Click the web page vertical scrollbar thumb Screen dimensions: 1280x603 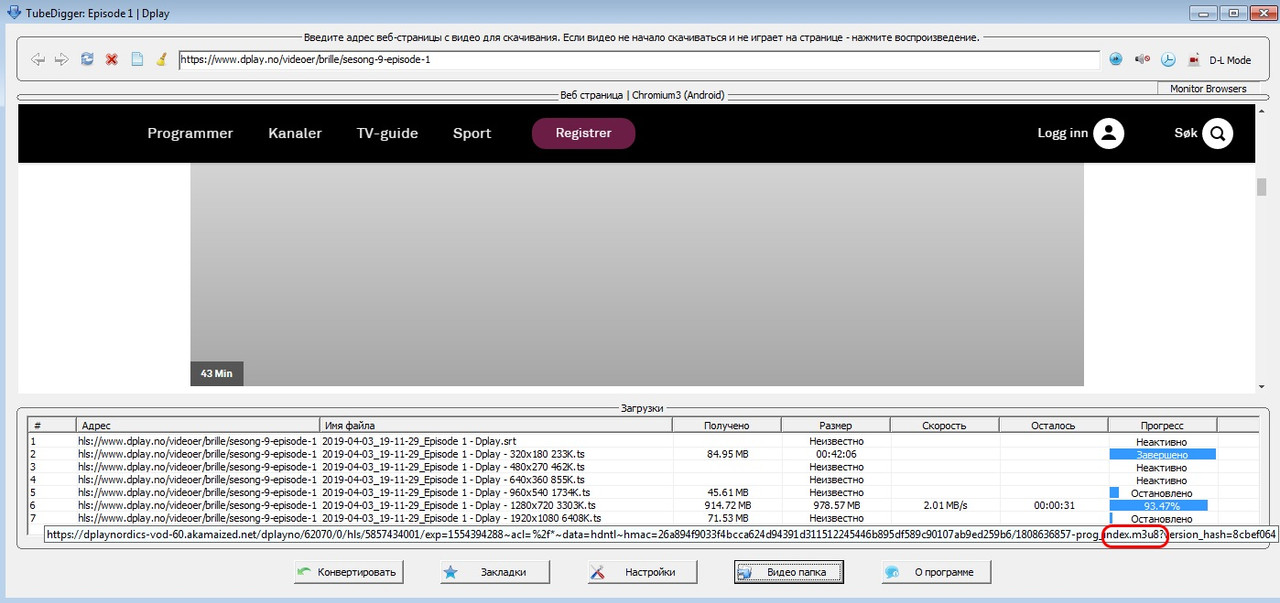point(1262,188)
